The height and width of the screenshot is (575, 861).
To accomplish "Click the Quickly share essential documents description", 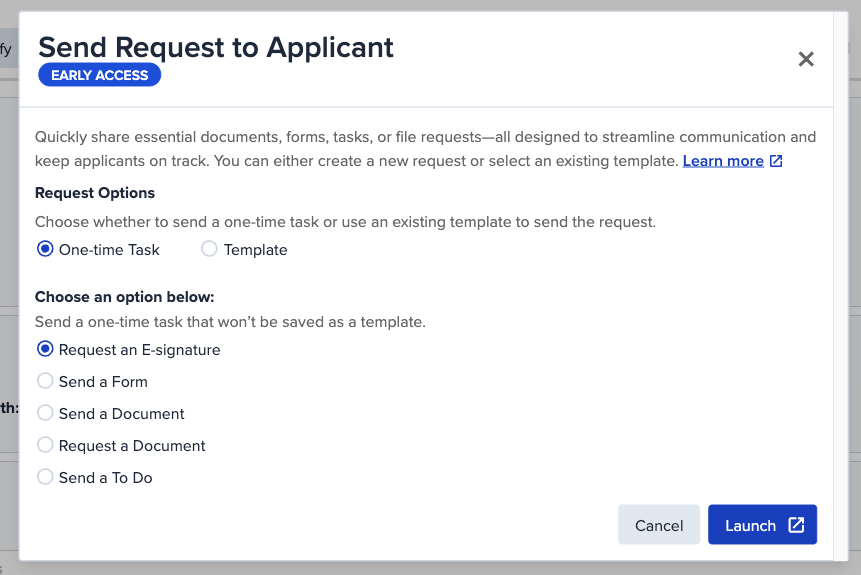I will point(426,149).
